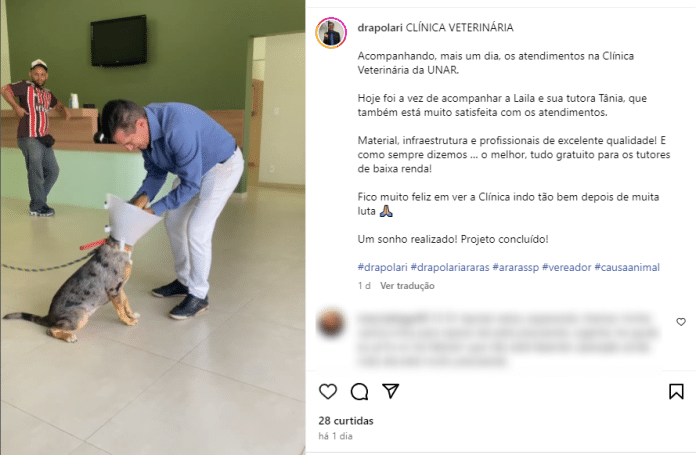Like the blurred comment's small heart
The width and height of the screenshot is (696, 455).
click(x=681, y=322)
